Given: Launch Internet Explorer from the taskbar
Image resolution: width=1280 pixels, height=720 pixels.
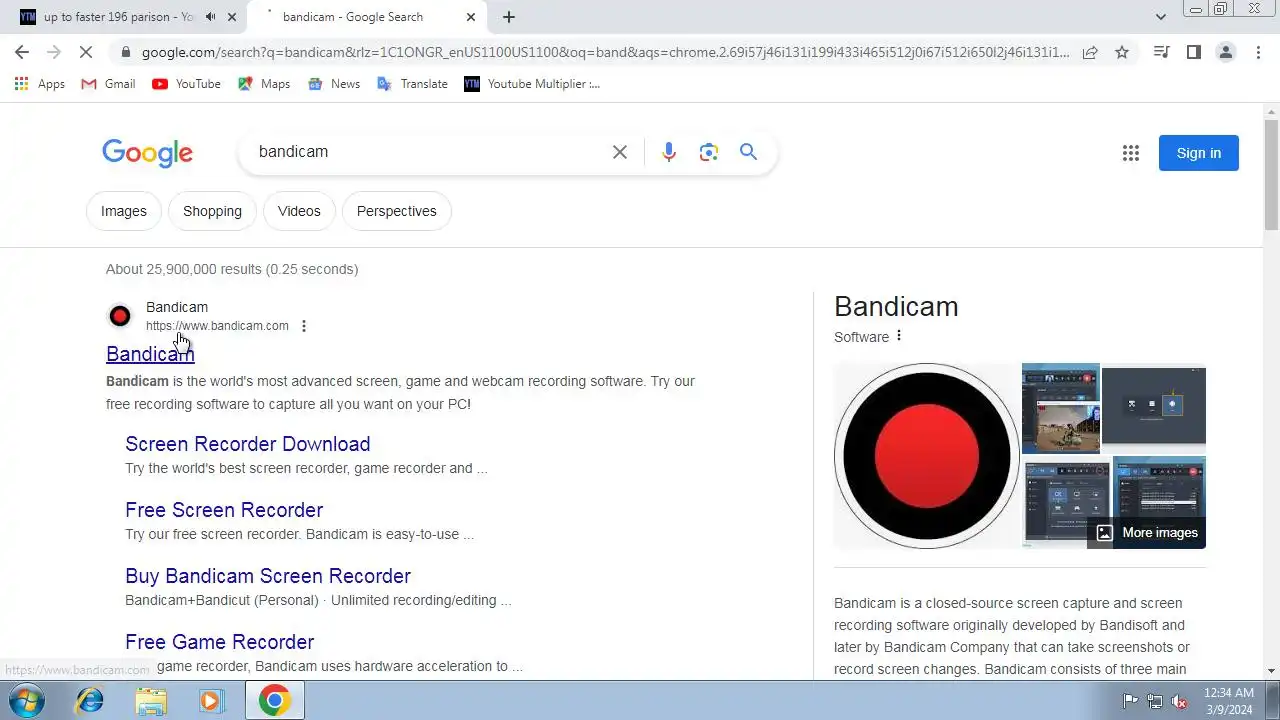Looking at the screenshot, I should click(90, 701).
